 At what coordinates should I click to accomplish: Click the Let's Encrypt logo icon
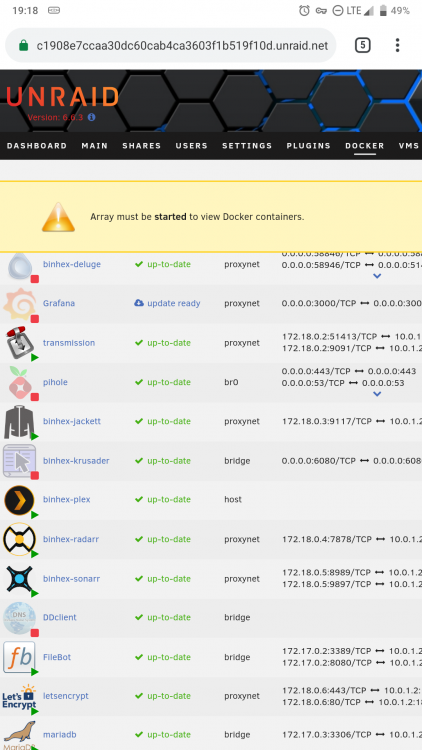tap(19, 697)
